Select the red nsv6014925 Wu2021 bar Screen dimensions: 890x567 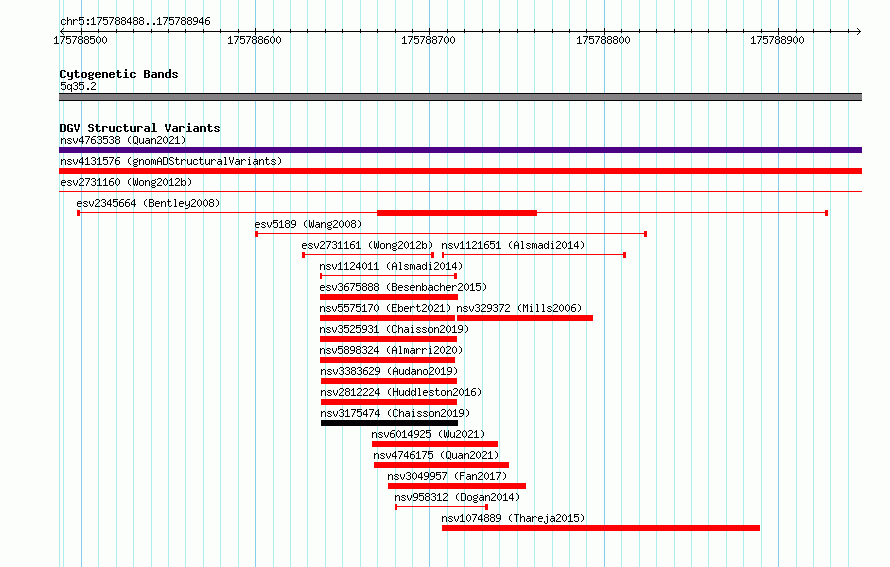435,444
